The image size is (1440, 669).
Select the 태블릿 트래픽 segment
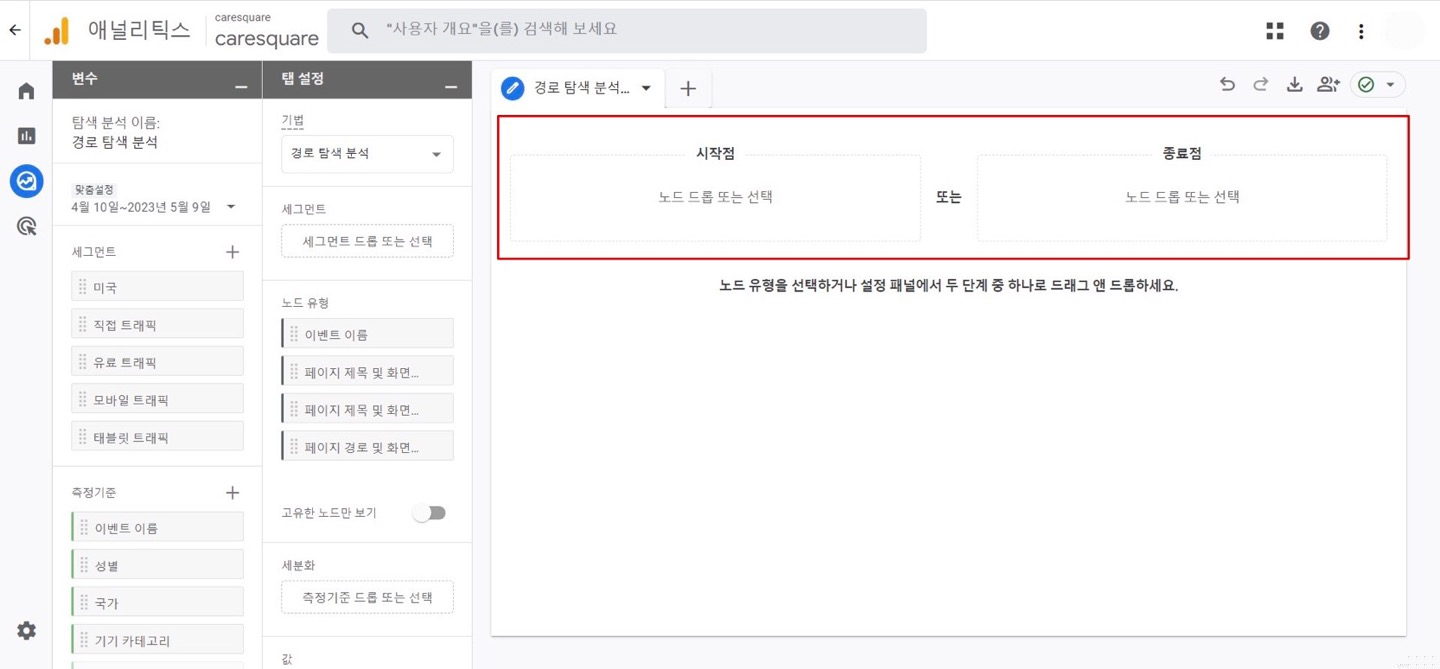pyautogui.click(x=157, y=437)
